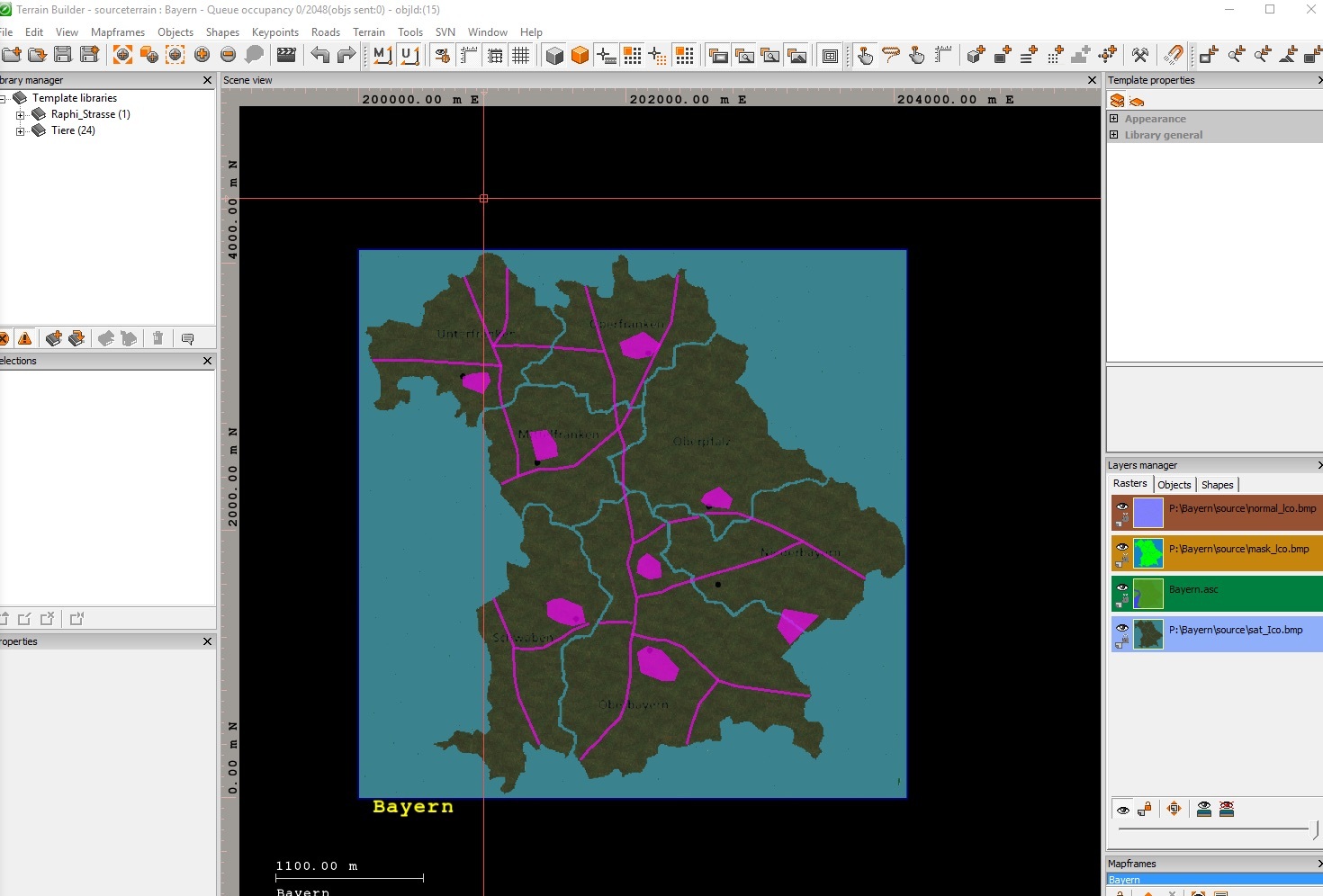Click the crossed hammers tool icon
Screen dimensions: 1323x896
pyautogui.click(x=1140, y=55)
